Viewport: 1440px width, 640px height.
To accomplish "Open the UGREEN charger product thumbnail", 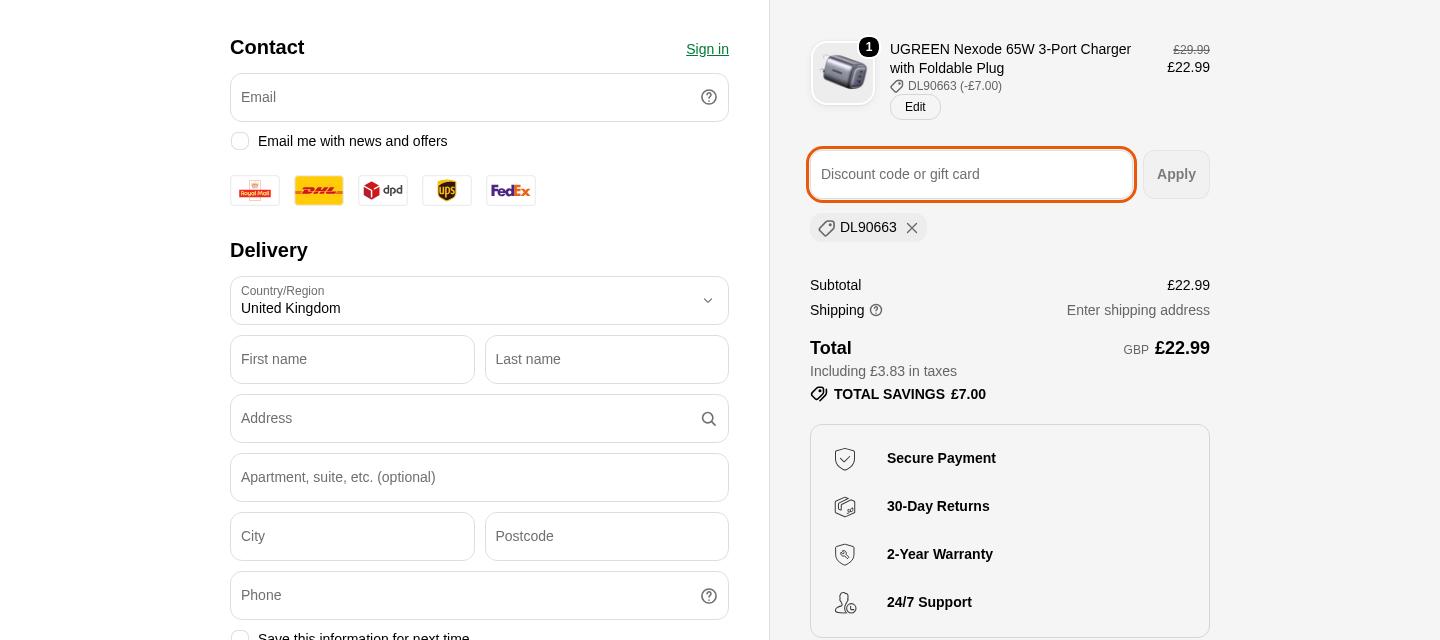I will coord(843,73).
